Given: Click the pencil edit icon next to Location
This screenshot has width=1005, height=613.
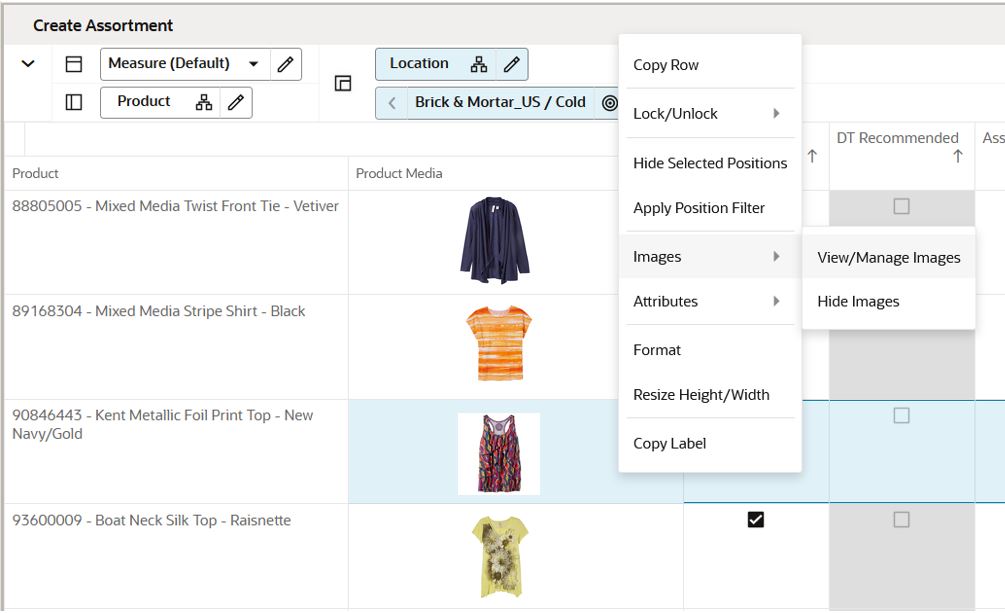Looking at the screenshot, I should coord(511,64).
